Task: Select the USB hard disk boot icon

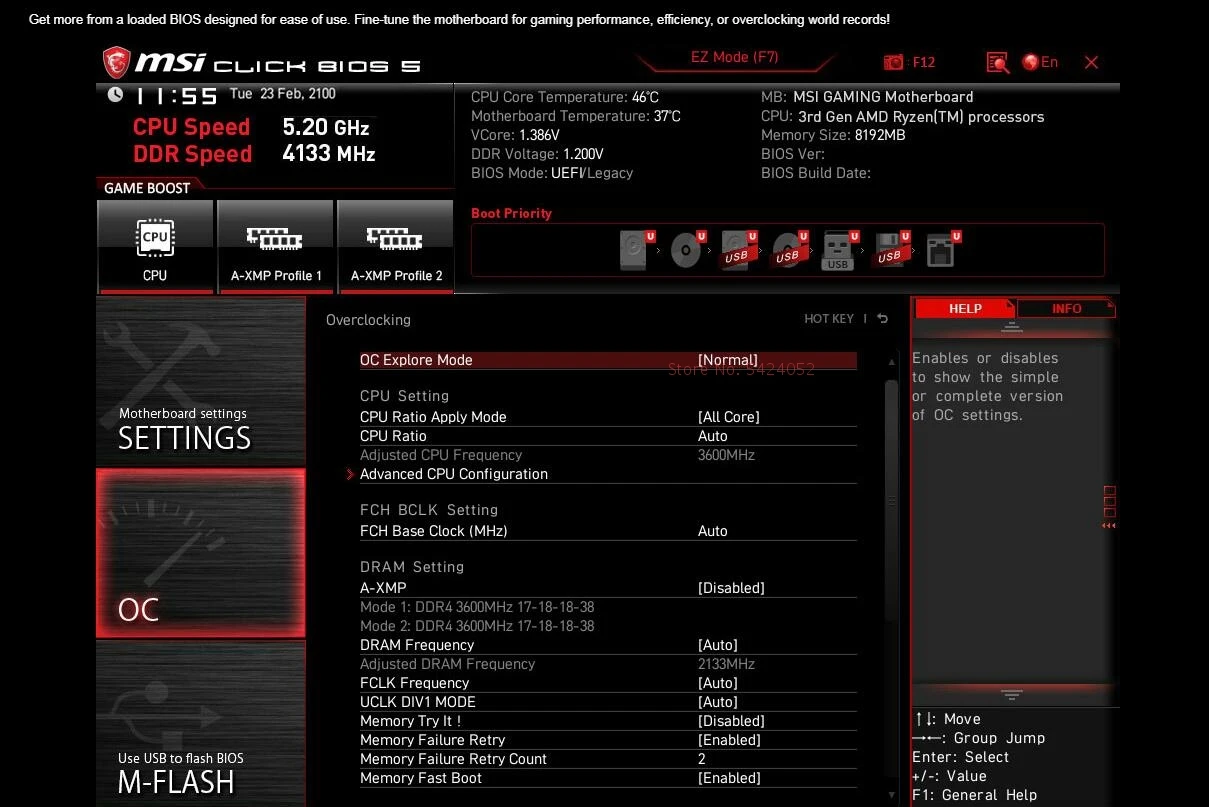Action: coord(738,249)
